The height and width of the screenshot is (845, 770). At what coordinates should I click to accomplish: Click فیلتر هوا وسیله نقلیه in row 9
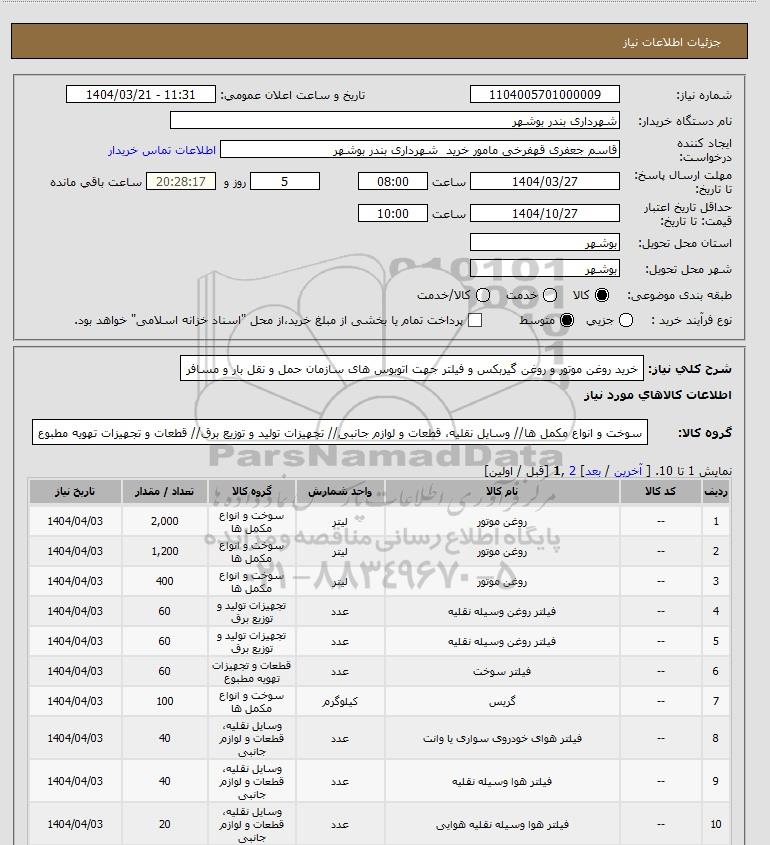coord(502,781)
